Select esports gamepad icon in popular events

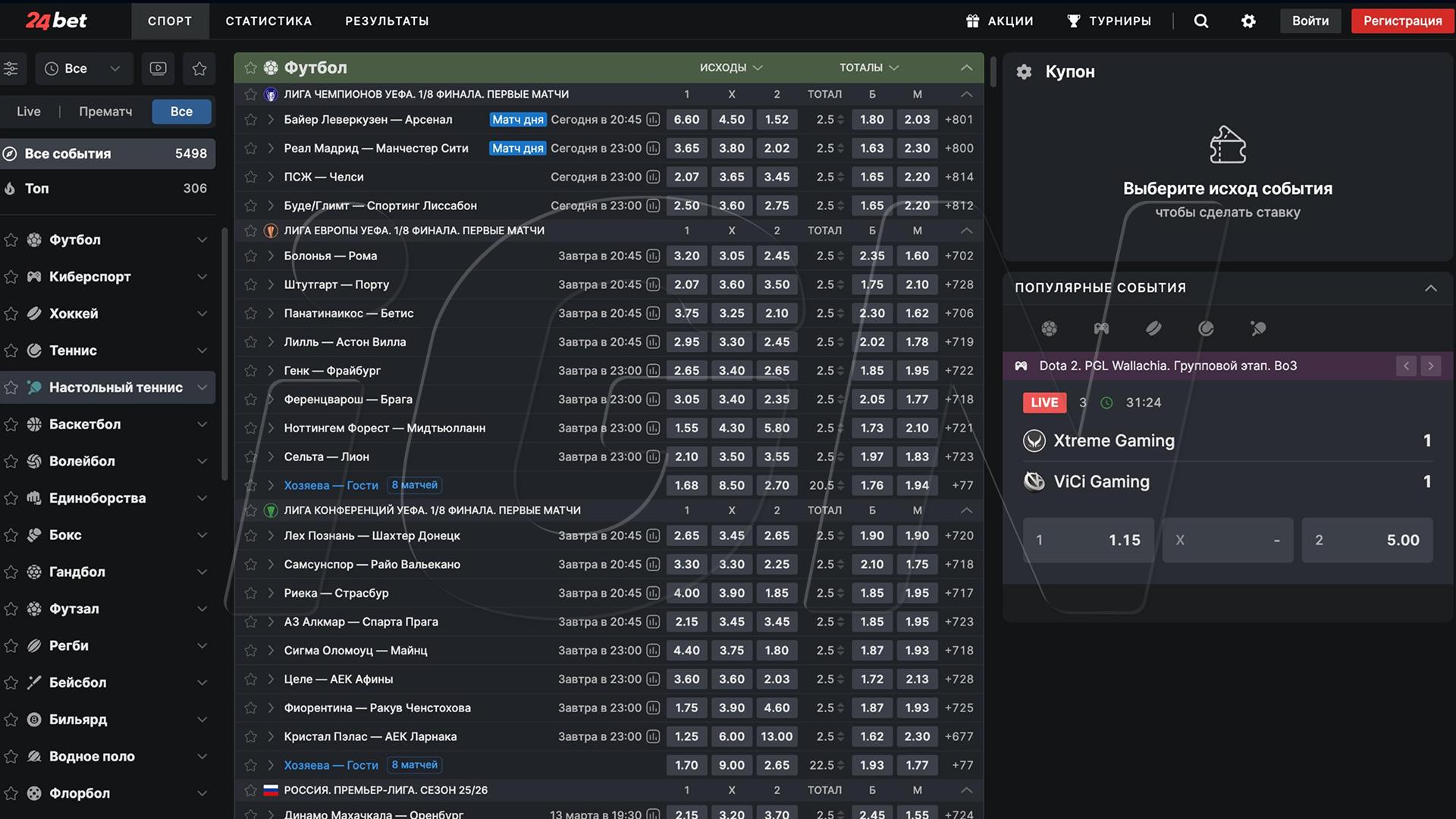pyautogui.click(x=1101, y=328)
